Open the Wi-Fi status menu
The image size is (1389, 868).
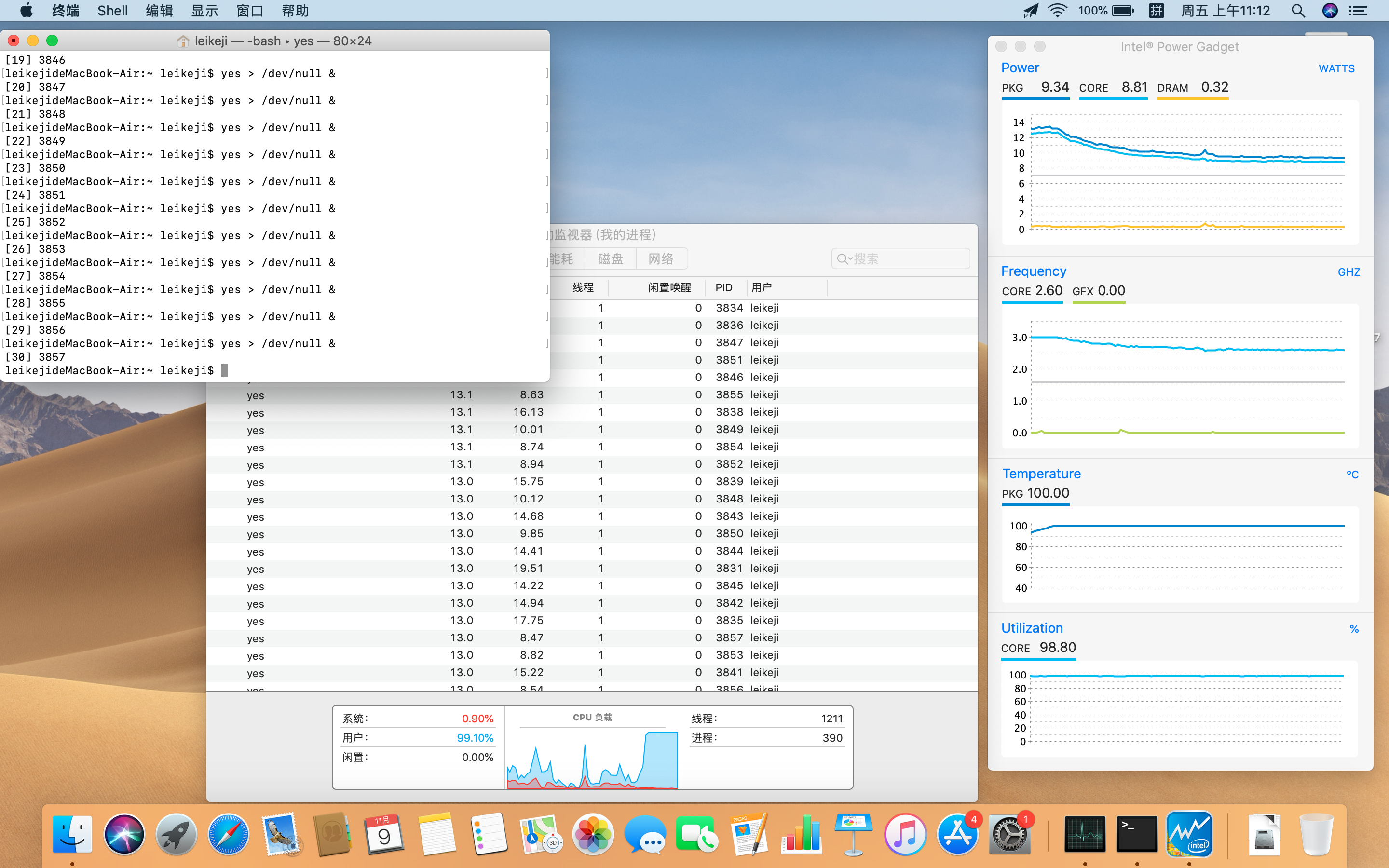[x=1057, y=11]
